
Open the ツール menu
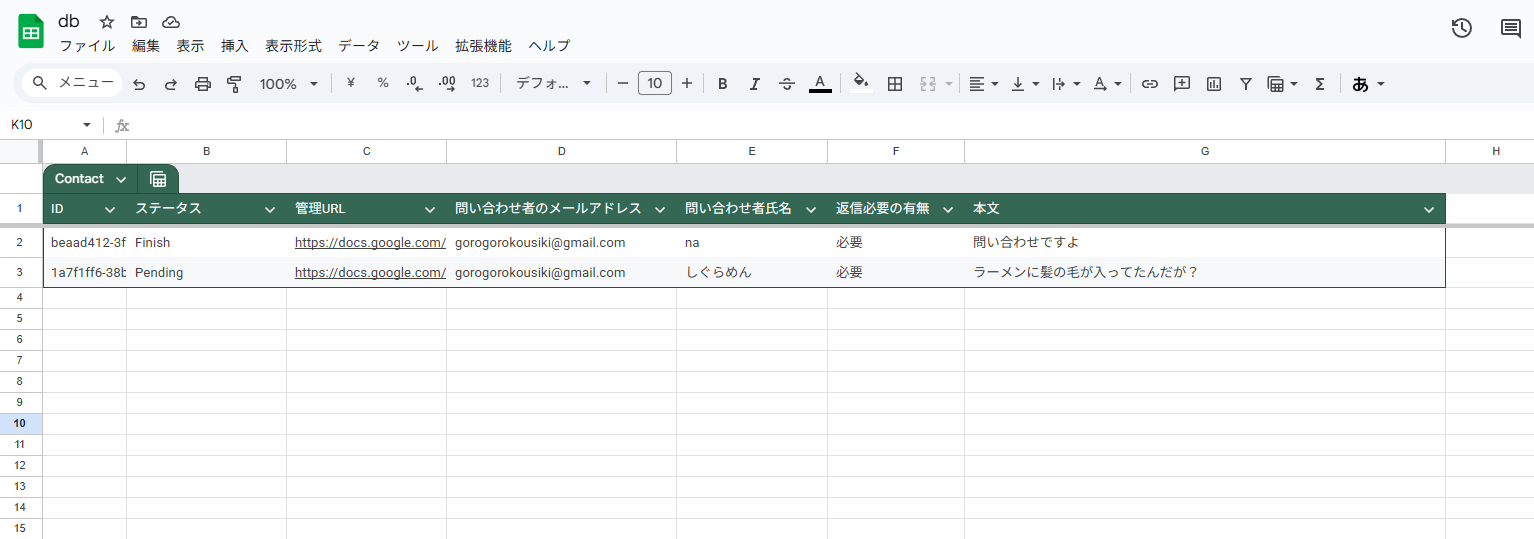[418, 46]
